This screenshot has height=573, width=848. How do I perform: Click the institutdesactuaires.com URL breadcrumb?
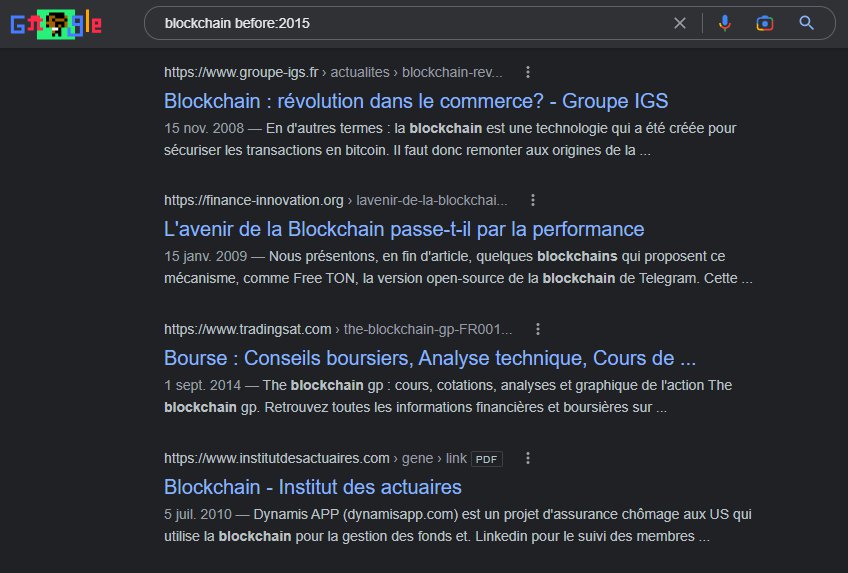pos(315,458)
